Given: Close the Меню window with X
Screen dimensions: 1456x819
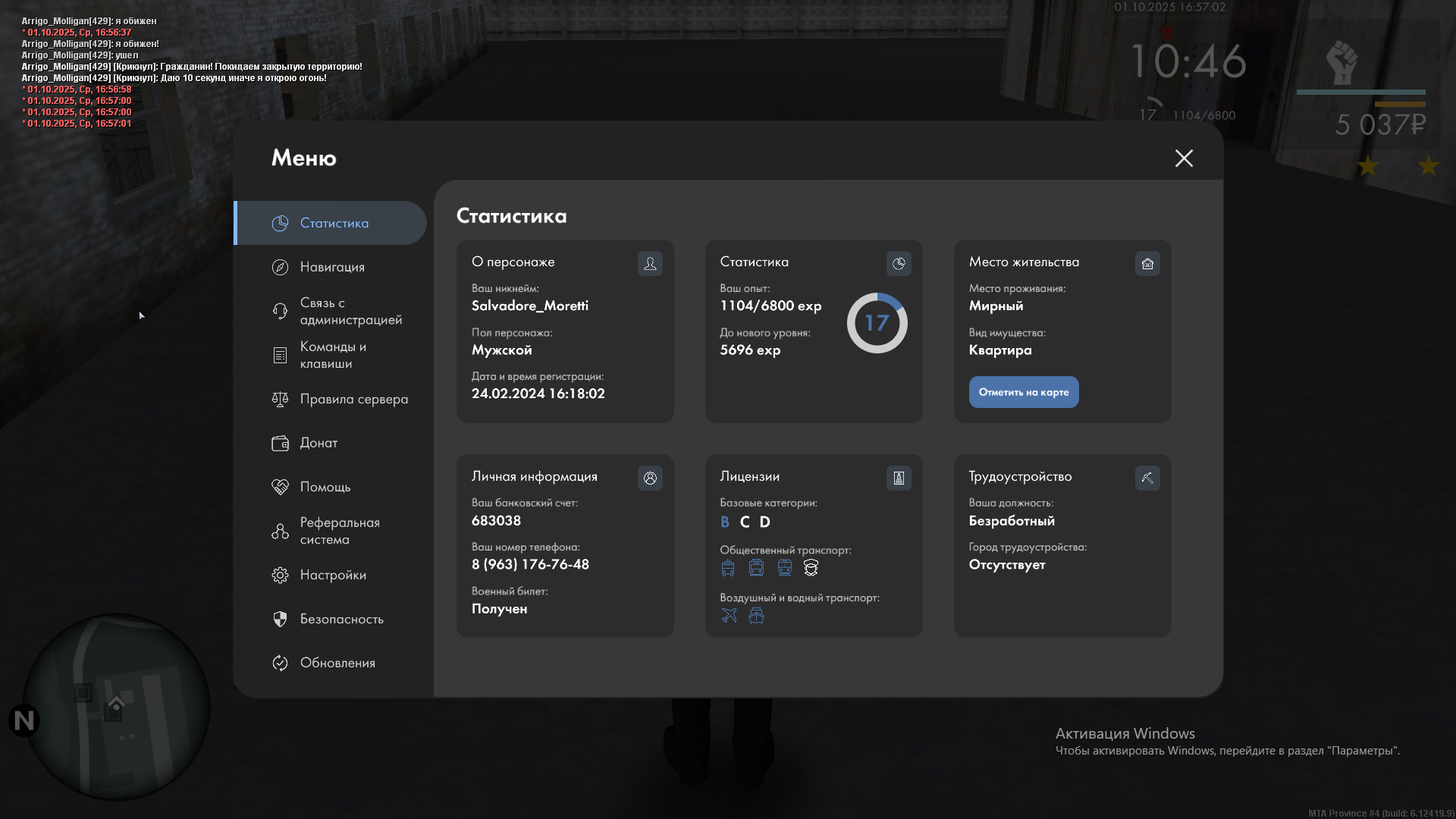Looking at the screenshot, I should pyautogui.click(x=1184, y=158).
